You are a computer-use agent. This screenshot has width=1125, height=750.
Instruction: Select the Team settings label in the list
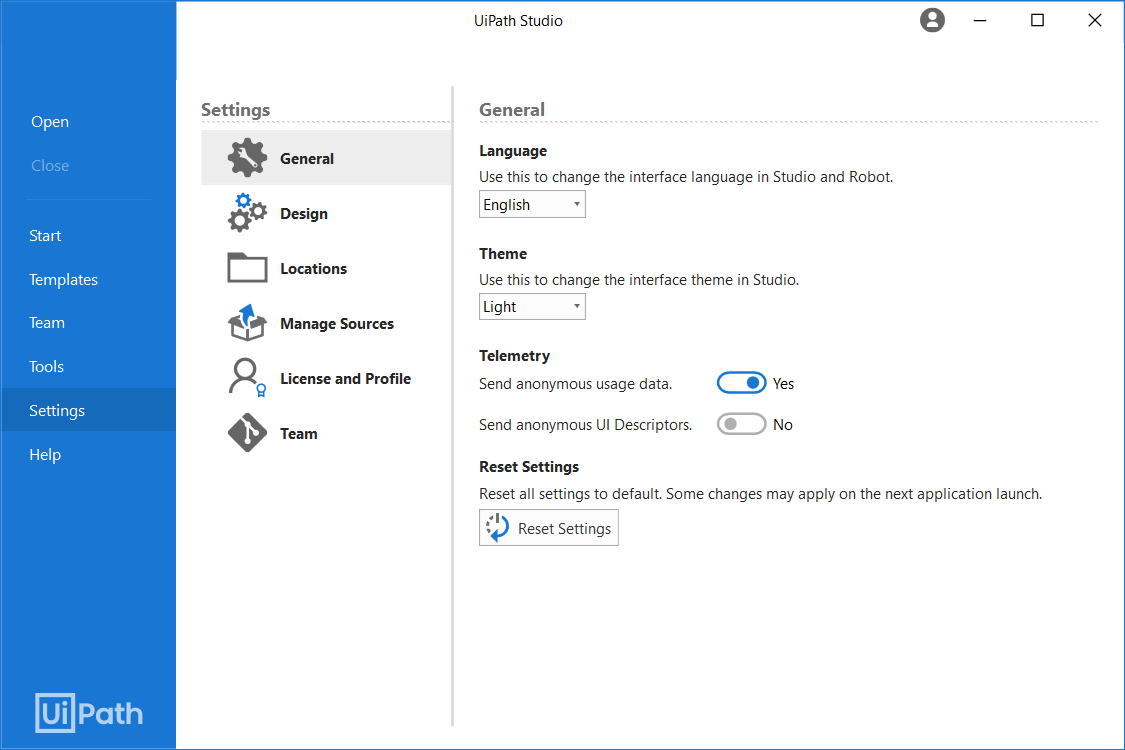coord(298,433)
